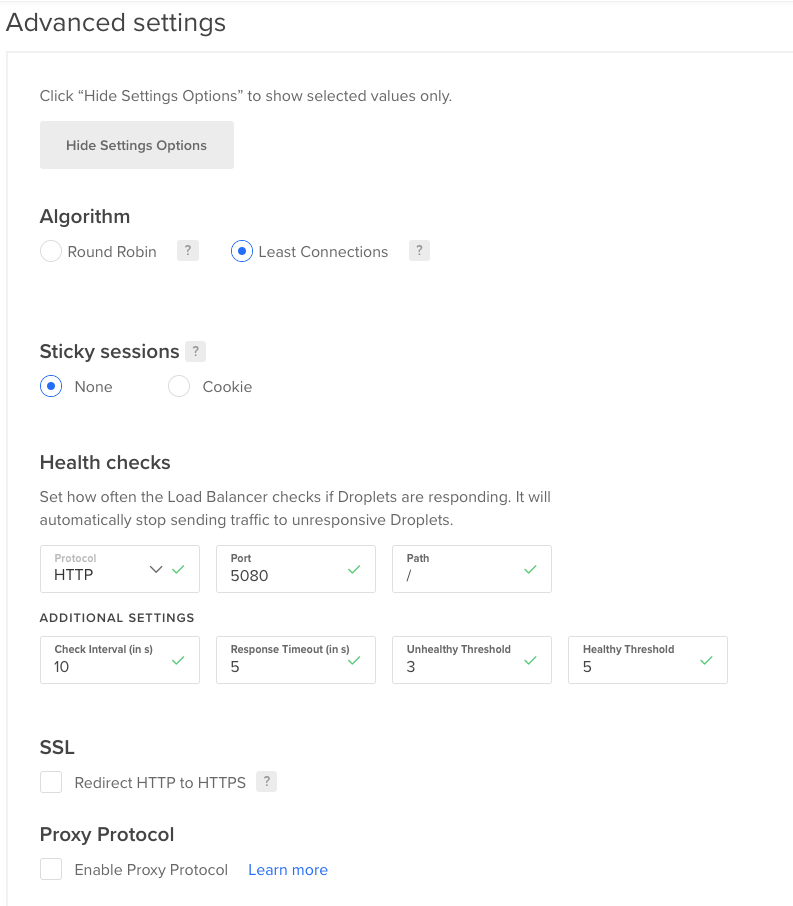
Task: Open the Least Connections help question mark
Action: click(419, 251)
